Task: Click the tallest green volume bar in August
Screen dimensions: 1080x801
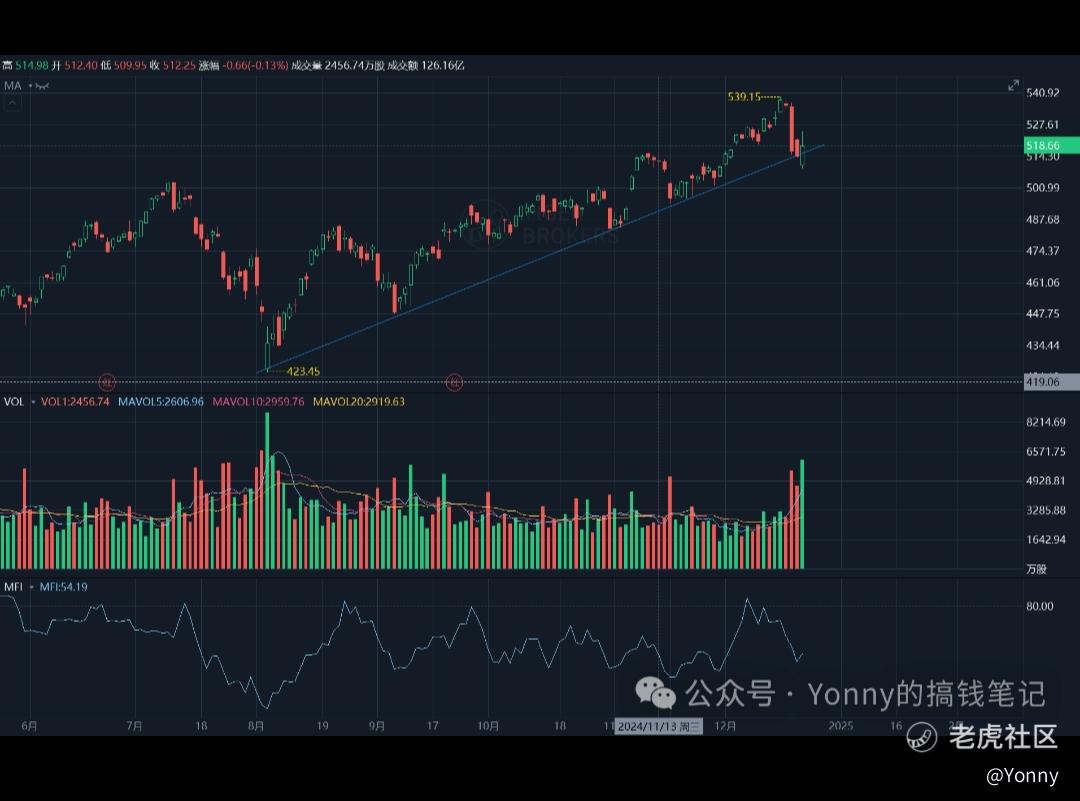Action: (x=267, y=490)
